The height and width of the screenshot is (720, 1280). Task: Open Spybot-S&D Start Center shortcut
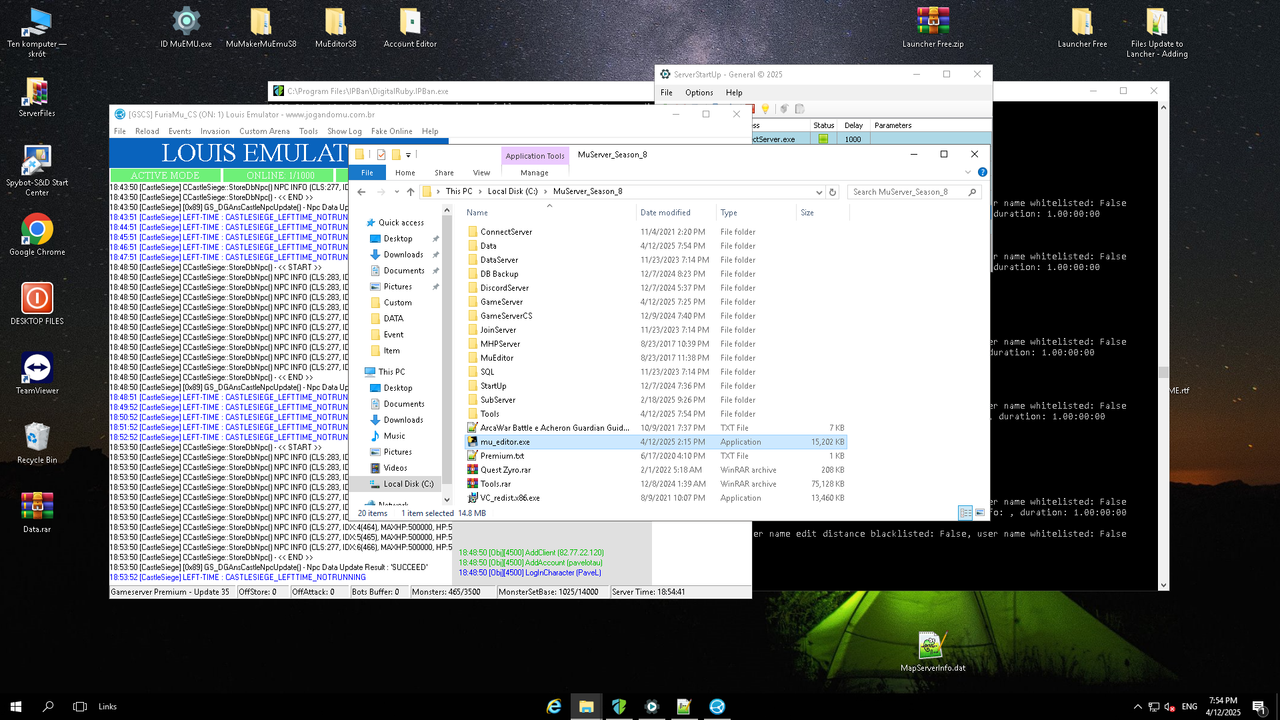click(37, 171)
